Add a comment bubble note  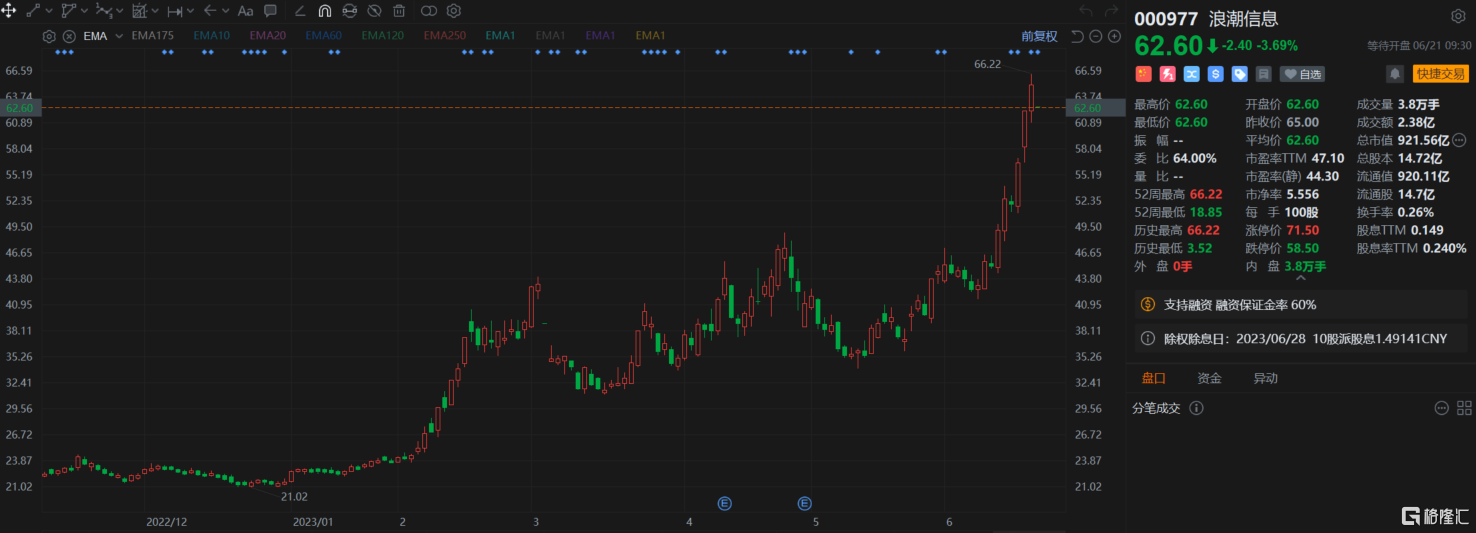click(270, 11)
